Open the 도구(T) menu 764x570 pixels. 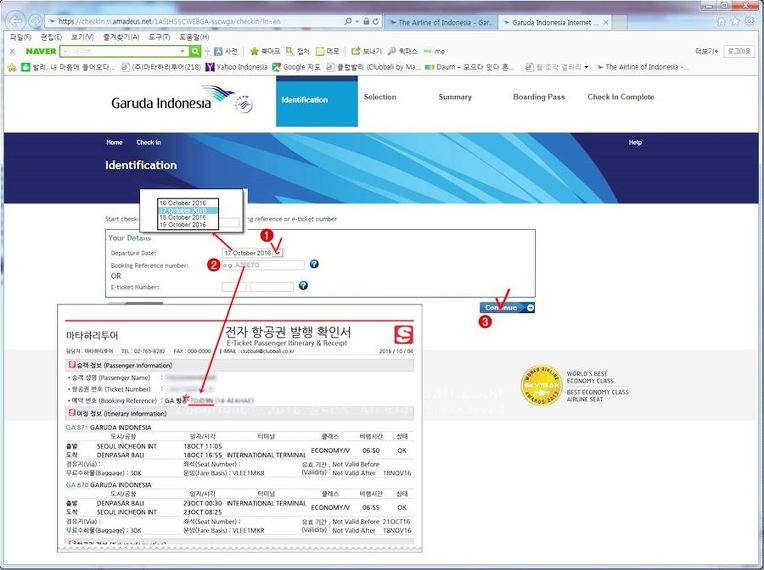click(x=159, y=37)
